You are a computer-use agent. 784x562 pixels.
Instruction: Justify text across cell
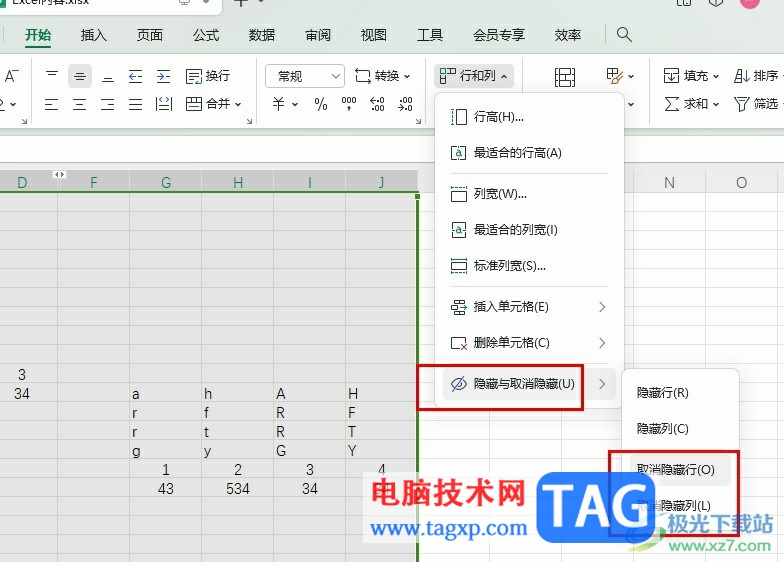click(x=136, y=104)
